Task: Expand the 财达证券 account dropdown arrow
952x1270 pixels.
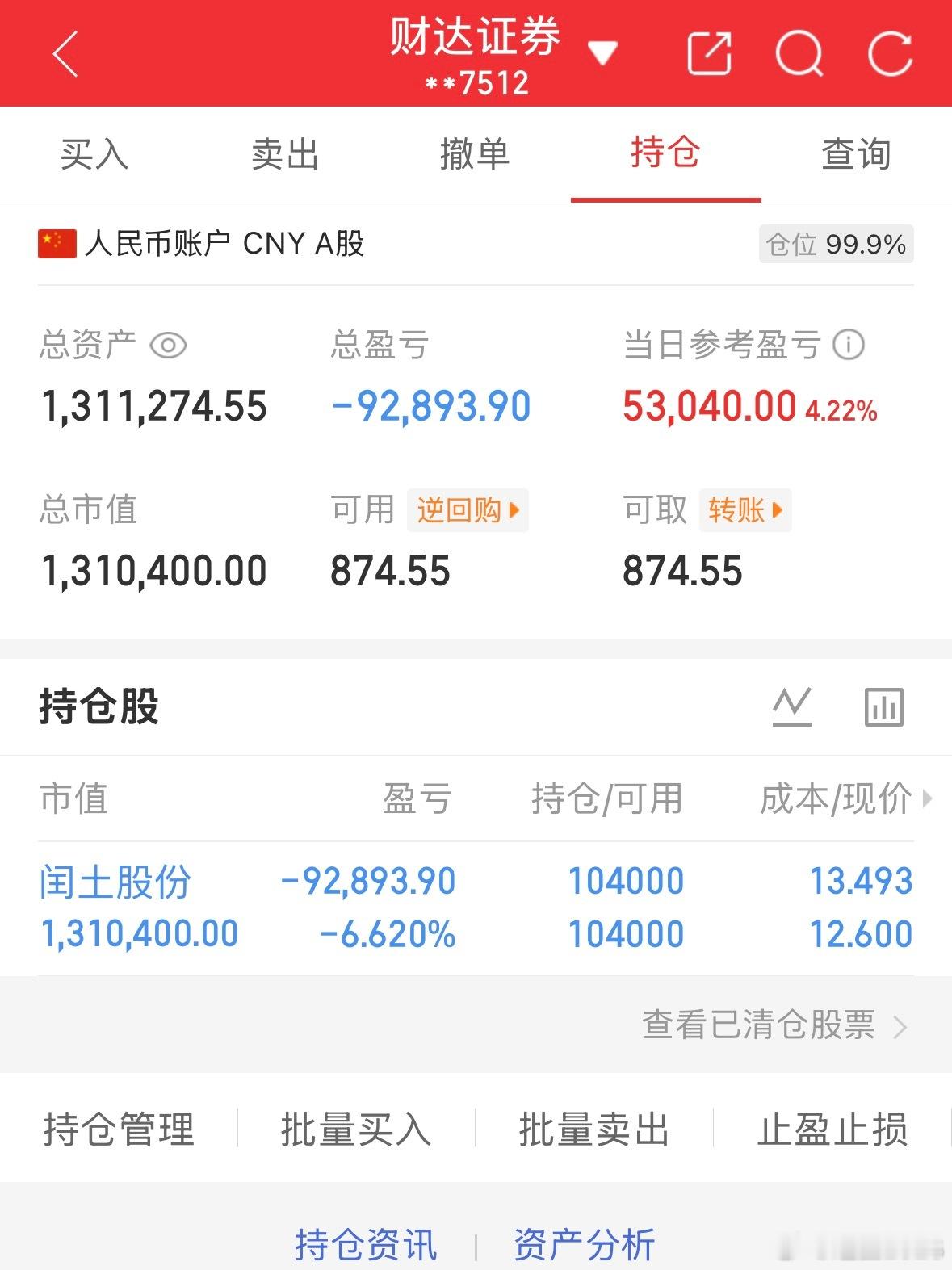Action: 602,53
